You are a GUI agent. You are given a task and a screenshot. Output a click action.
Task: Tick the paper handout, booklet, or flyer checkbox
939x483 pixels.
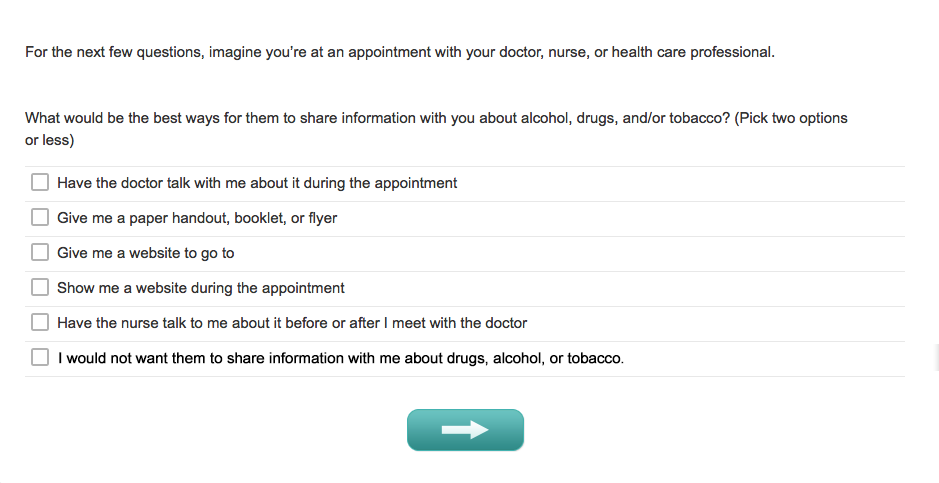(x=40, y=218)
